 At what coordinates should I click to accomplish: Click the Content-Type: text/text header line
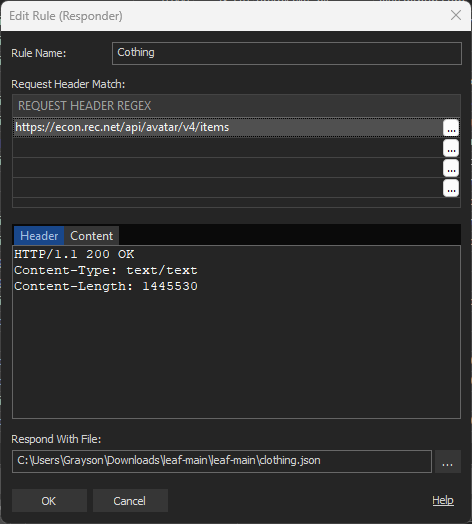[106, 270]
